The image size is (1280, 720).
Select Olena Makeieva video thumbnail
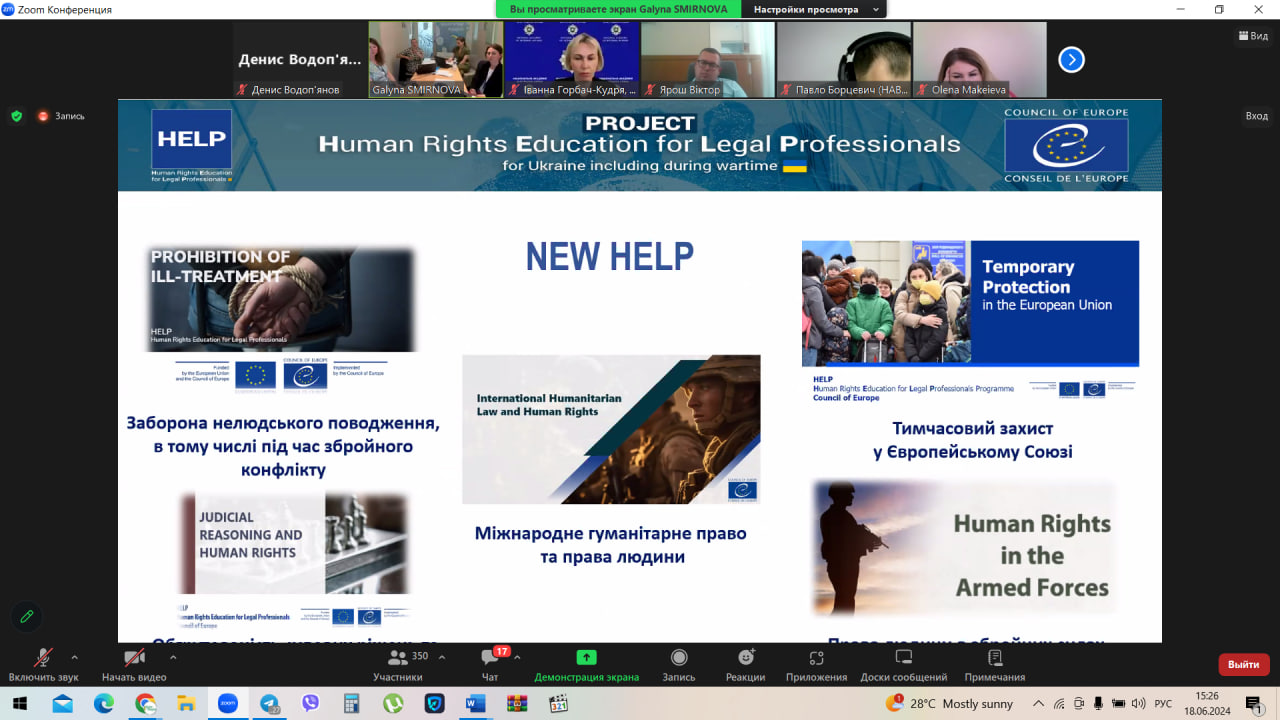(980, 60)
